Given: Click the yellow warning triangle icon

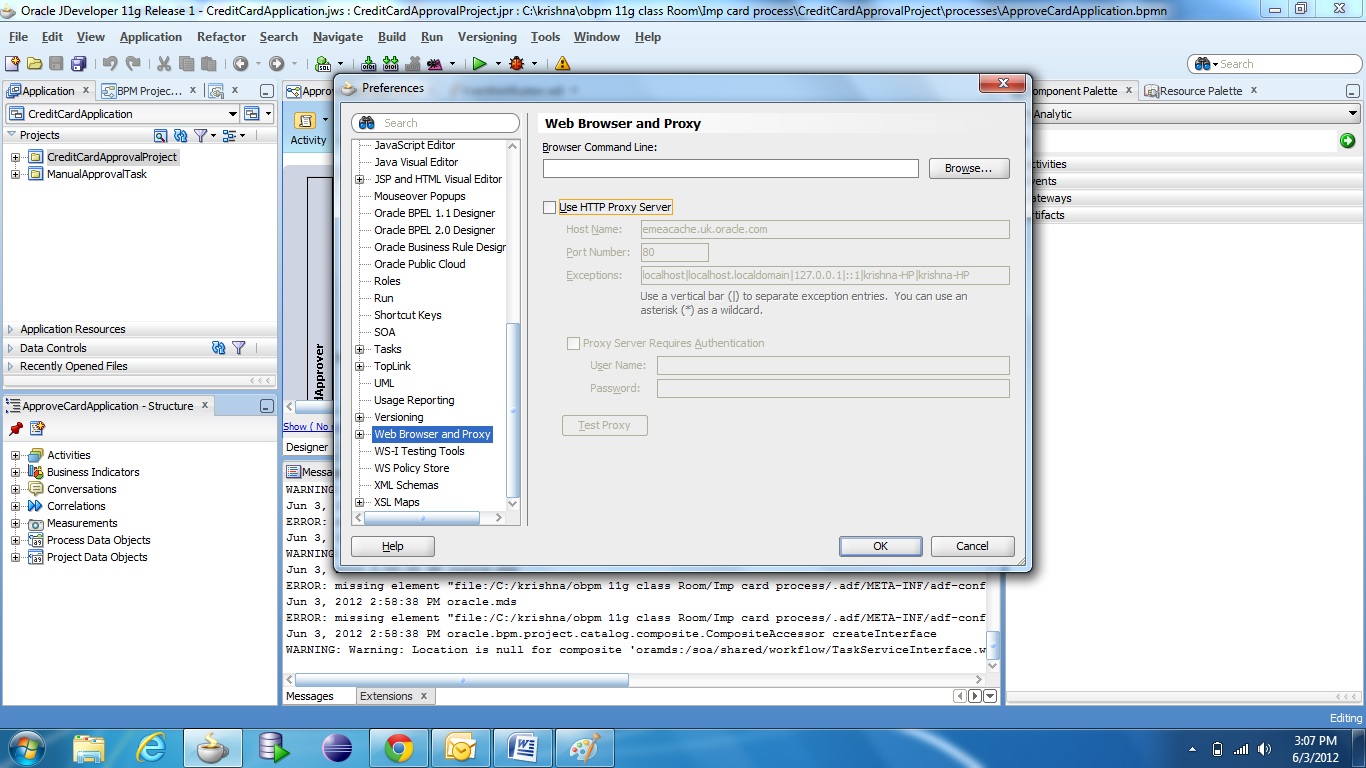Looking at the screenshot, I should point(563,63).
